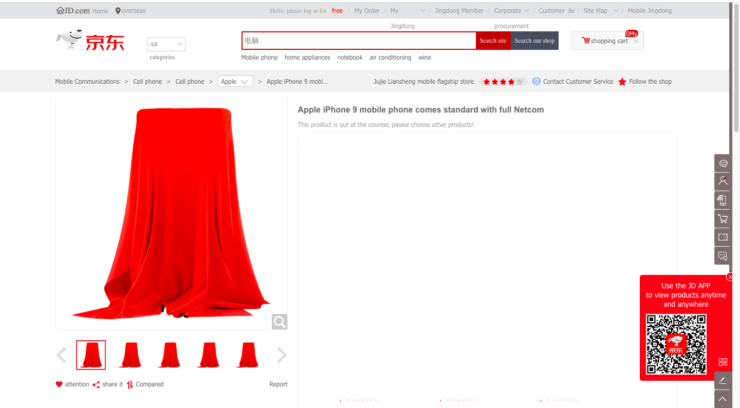Click the red free registration link
740x408 pixels.
tap(337, 10)
